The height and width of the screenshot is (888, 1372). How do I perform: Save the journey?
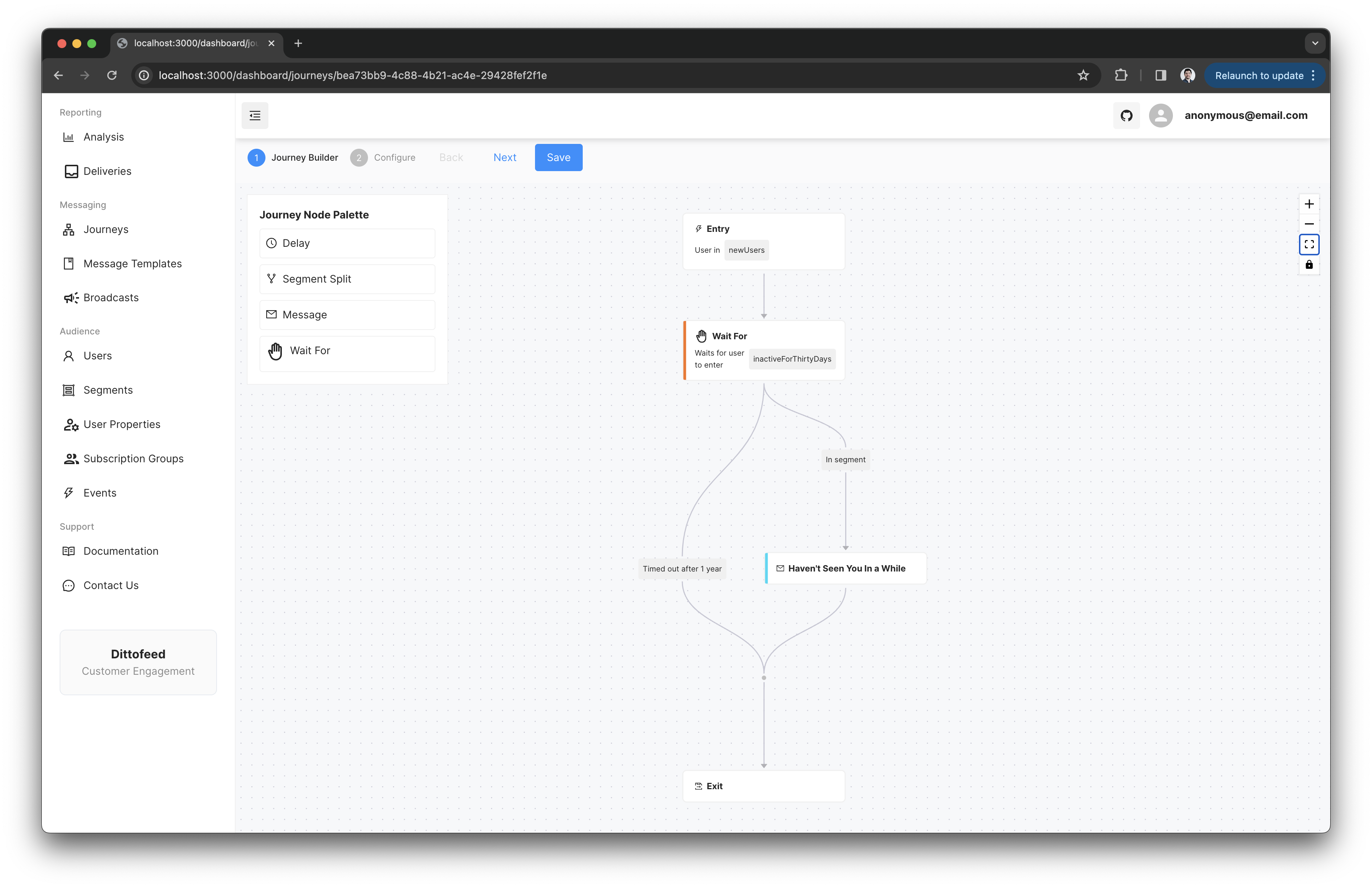pyautogui.click(x=558, y=157)
